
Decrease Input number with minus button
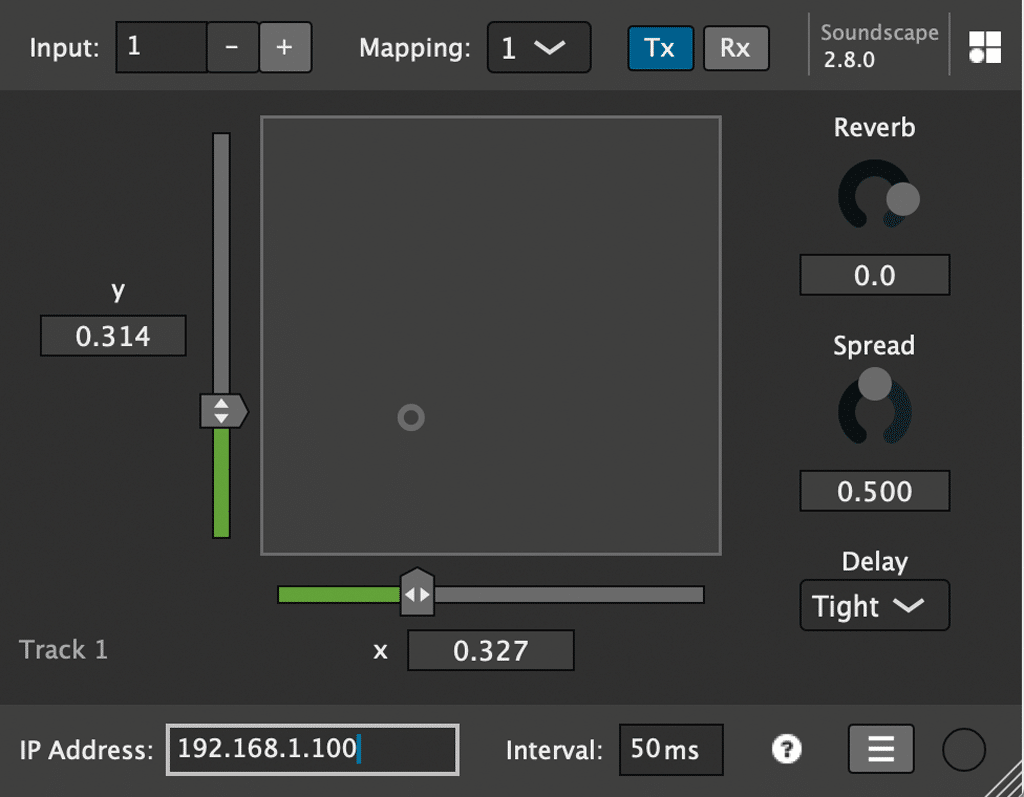pyautogui.click(x=232, y=48)
